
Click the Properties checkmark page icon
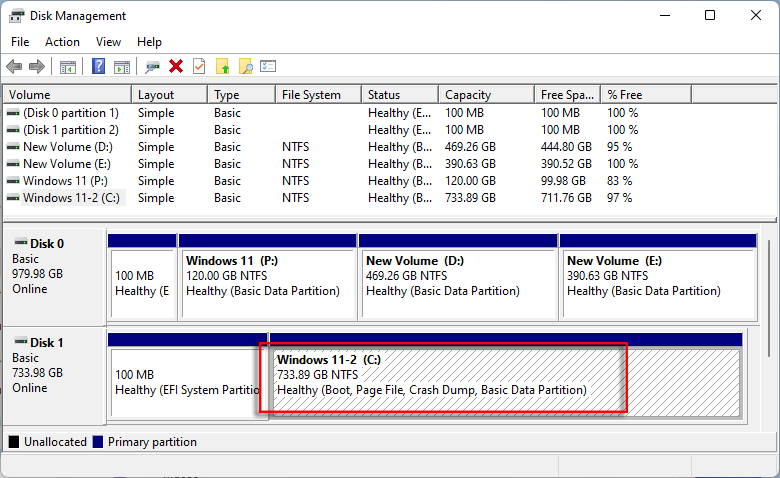click(x=199, y=66)
